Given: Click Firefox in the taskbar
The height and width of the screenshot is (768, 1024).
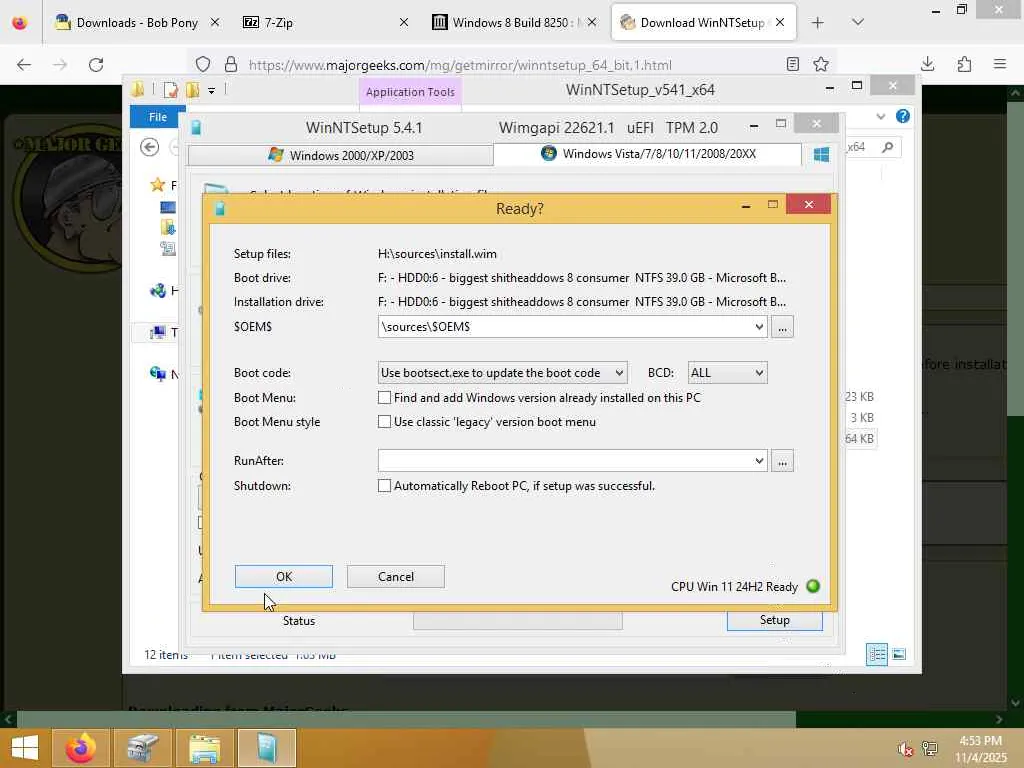Looking at the screenshot, I should pos(80,748).
